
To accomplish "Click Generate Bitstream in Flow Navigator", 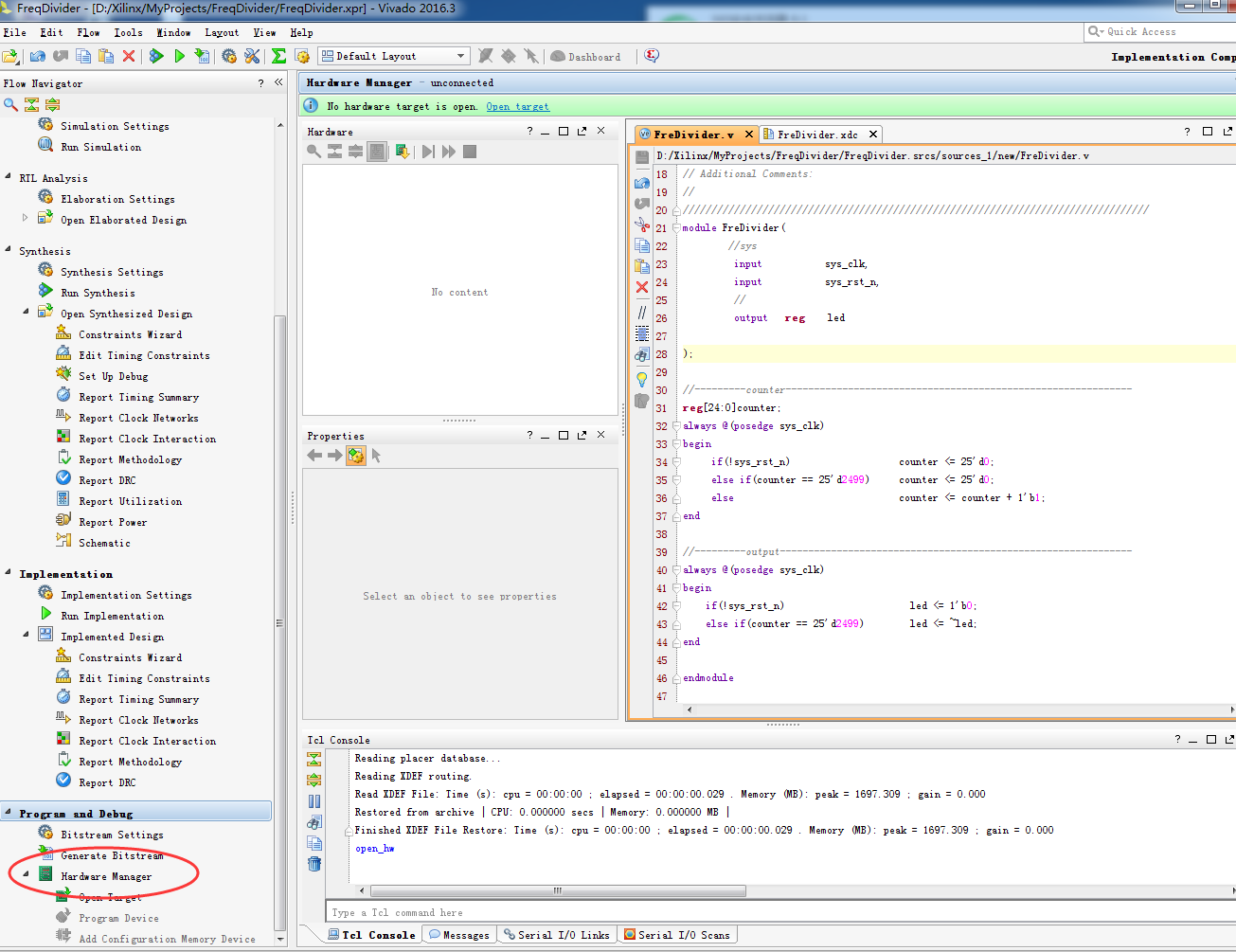I will click(112, 855).
